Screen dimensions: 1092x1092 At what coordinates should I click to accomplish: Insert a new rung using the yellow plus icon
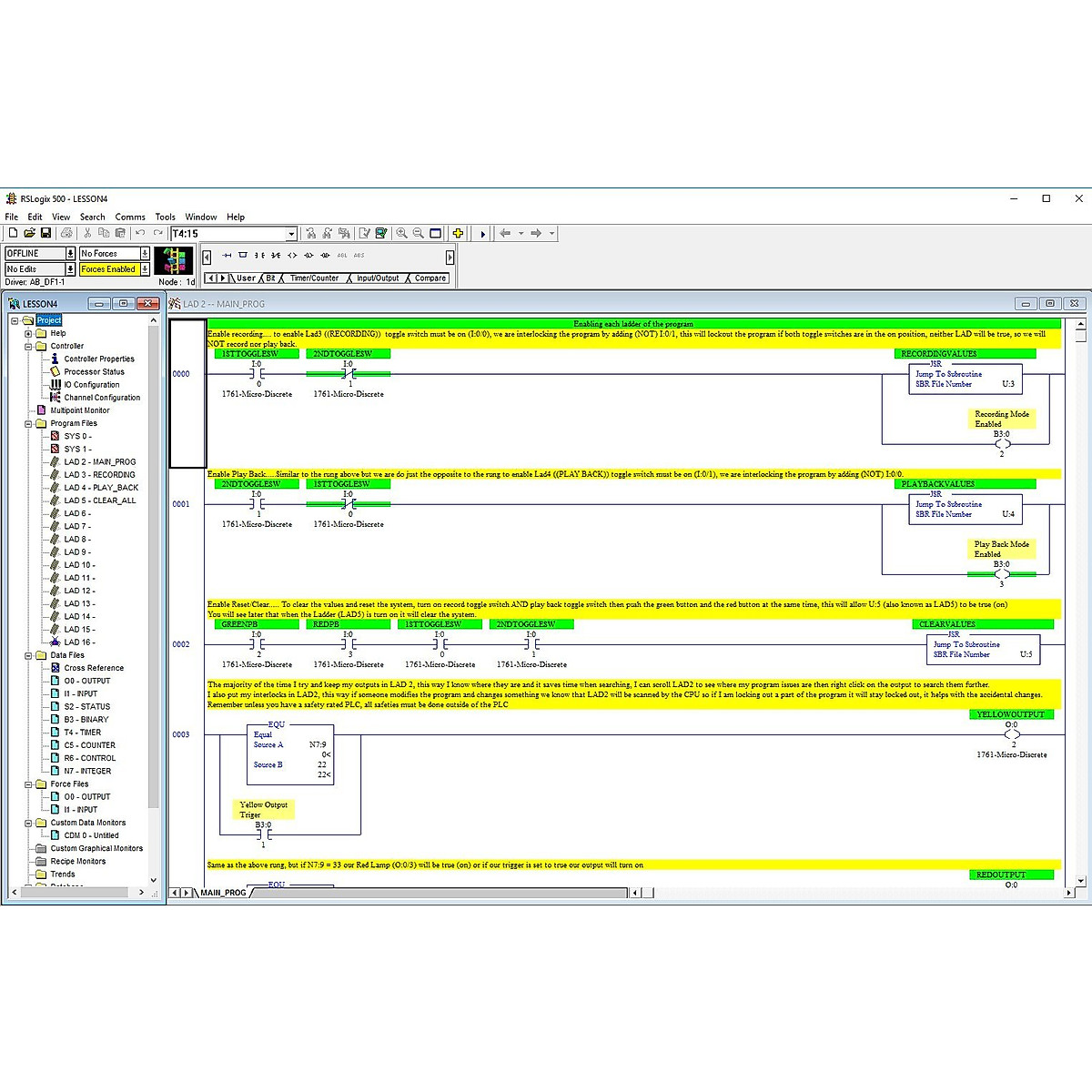(459, 234)
